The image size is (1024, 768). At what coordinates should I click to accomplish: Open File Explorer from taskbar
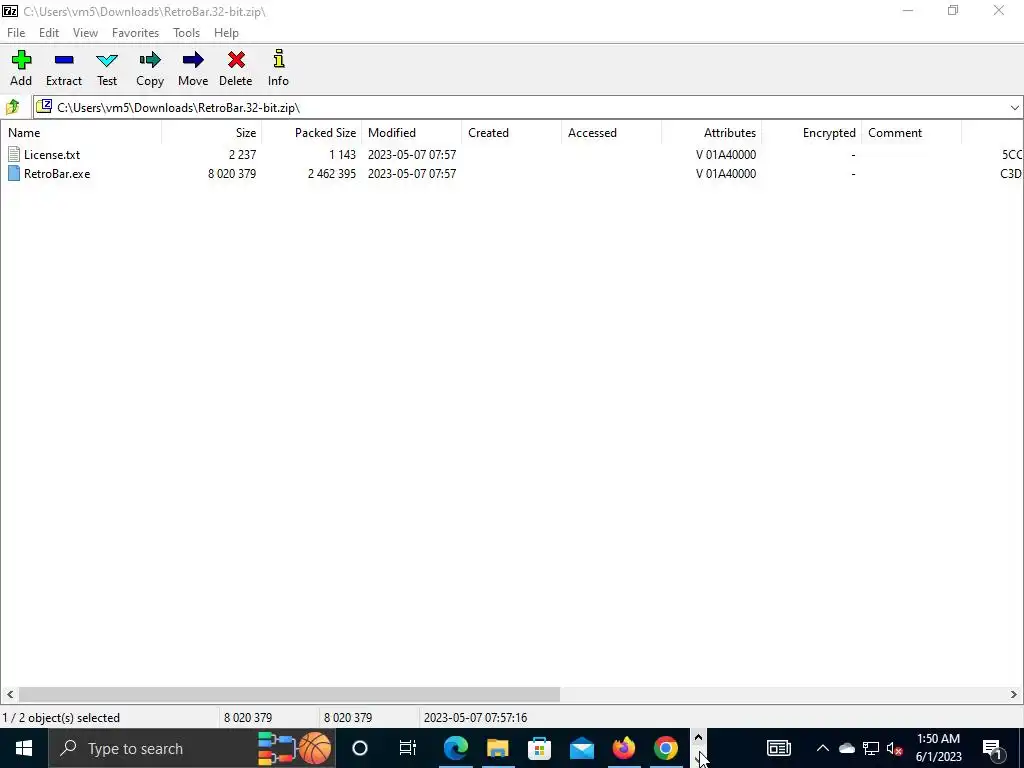[x=498, y=748]
